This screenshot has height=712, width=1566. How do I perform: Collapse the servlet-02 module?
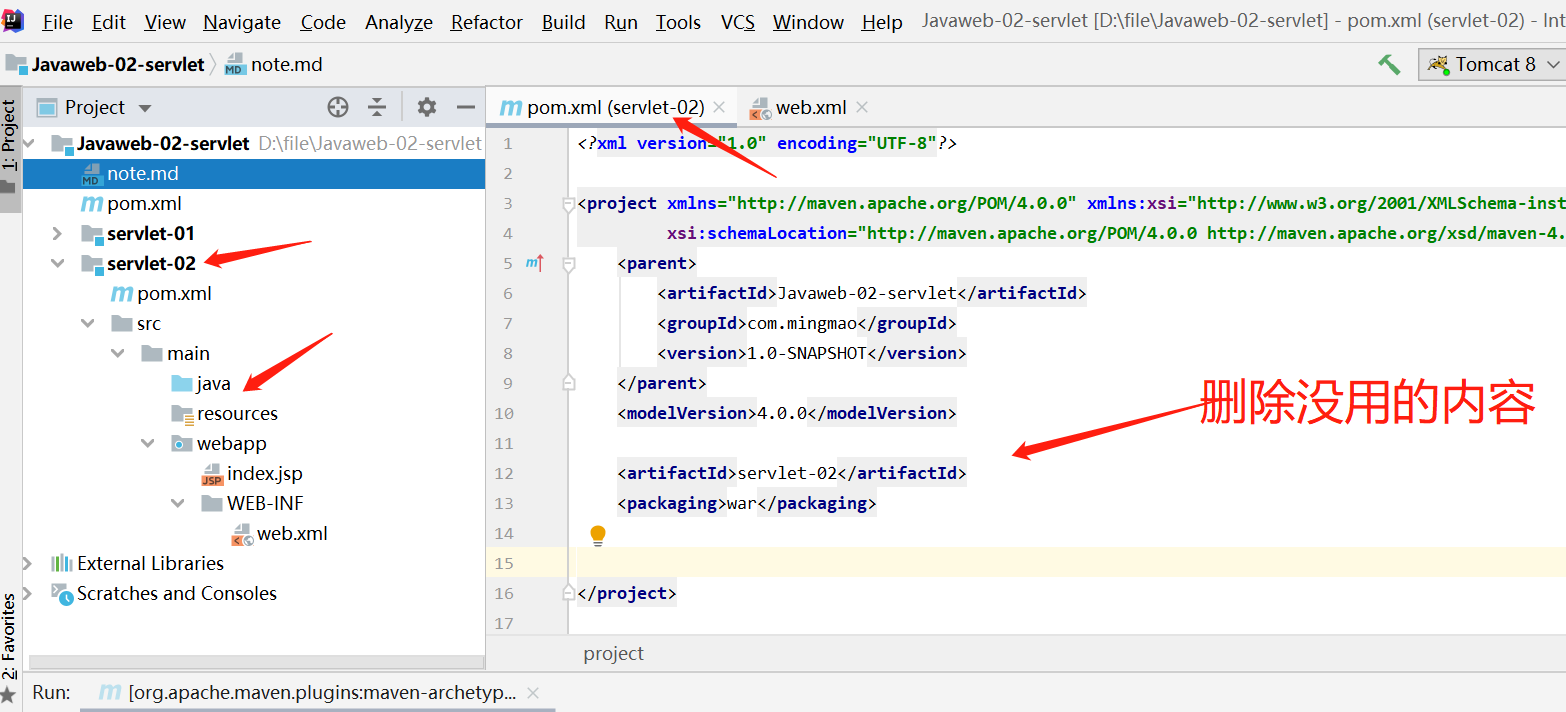tap(58, 263)
